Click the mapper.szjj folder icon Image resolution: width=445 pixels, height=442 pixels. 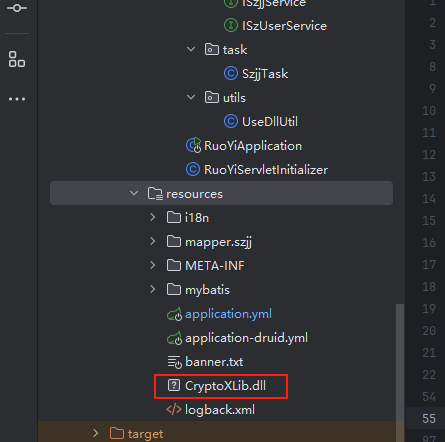174,241
